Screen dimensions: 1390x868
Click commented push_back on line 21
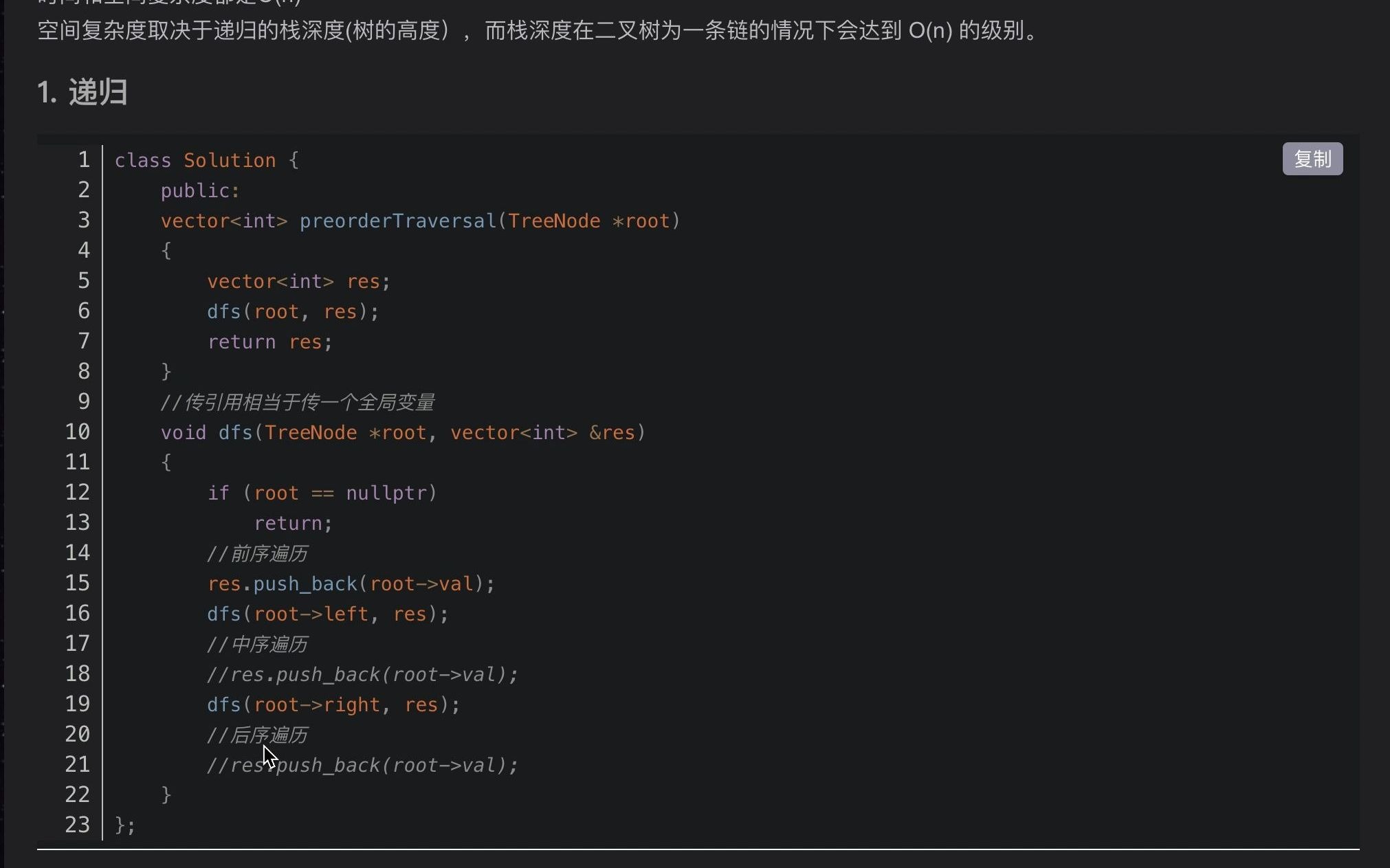(x=363, y=766)
